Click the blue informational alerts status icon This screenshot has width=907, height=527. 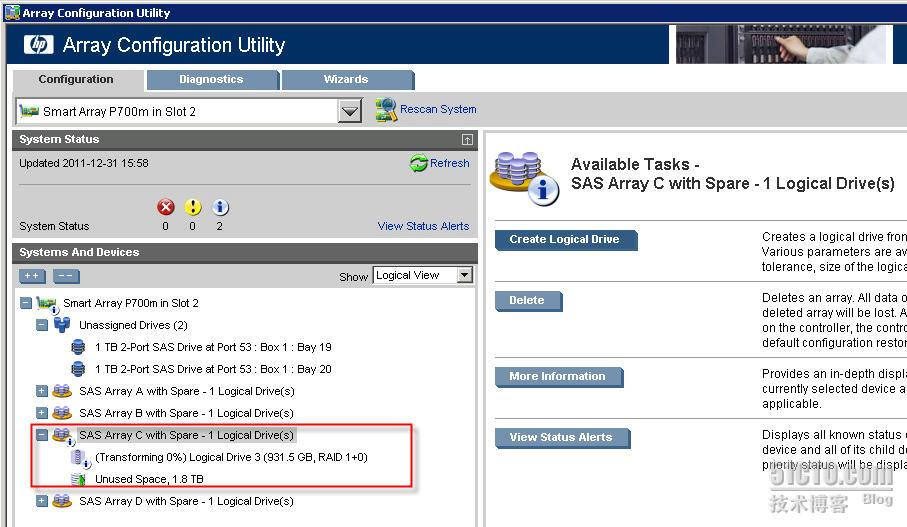pos(220,207)
